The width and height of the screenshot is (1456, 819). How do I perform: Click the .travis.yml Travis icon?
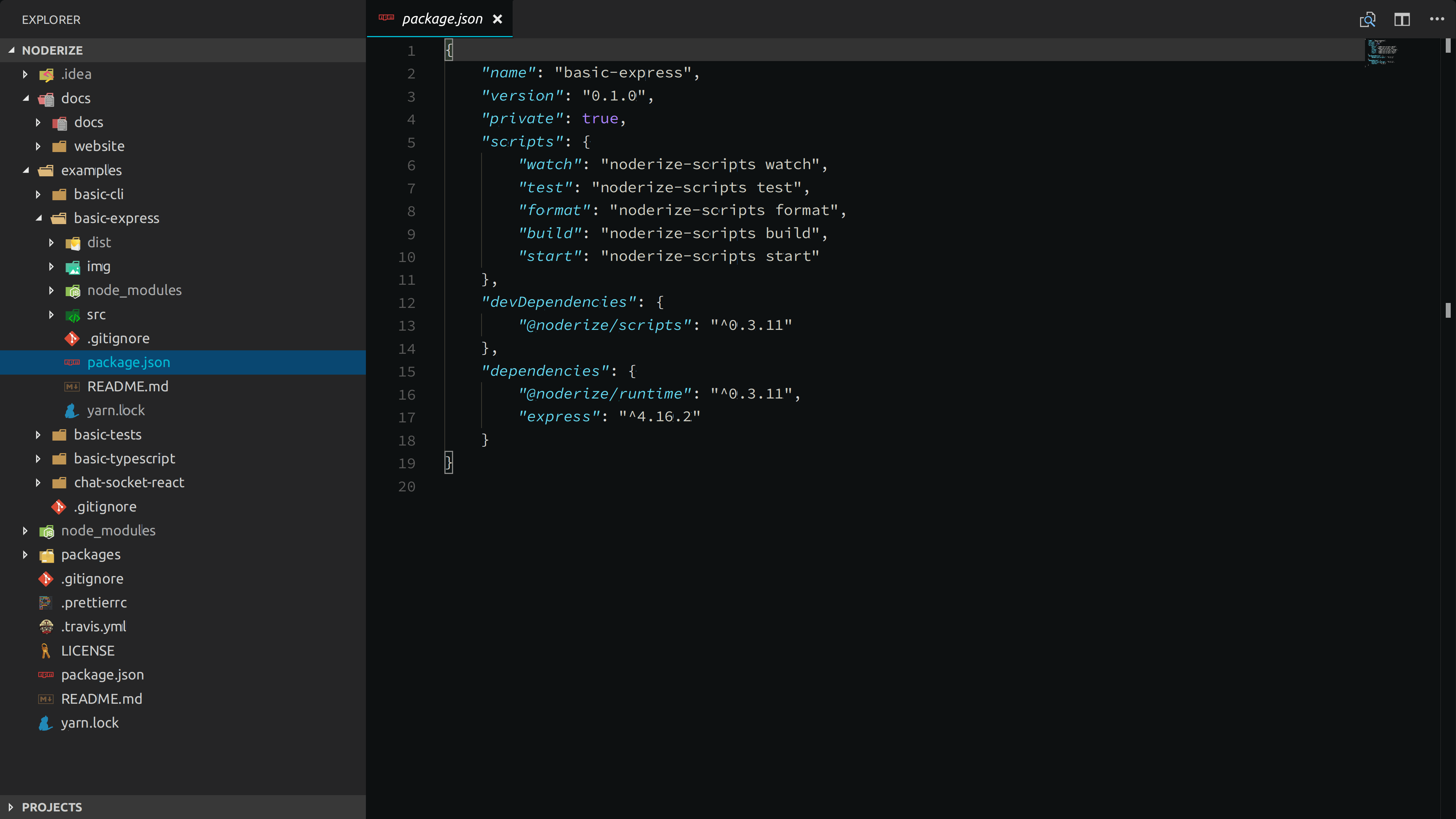pos(46,627)
